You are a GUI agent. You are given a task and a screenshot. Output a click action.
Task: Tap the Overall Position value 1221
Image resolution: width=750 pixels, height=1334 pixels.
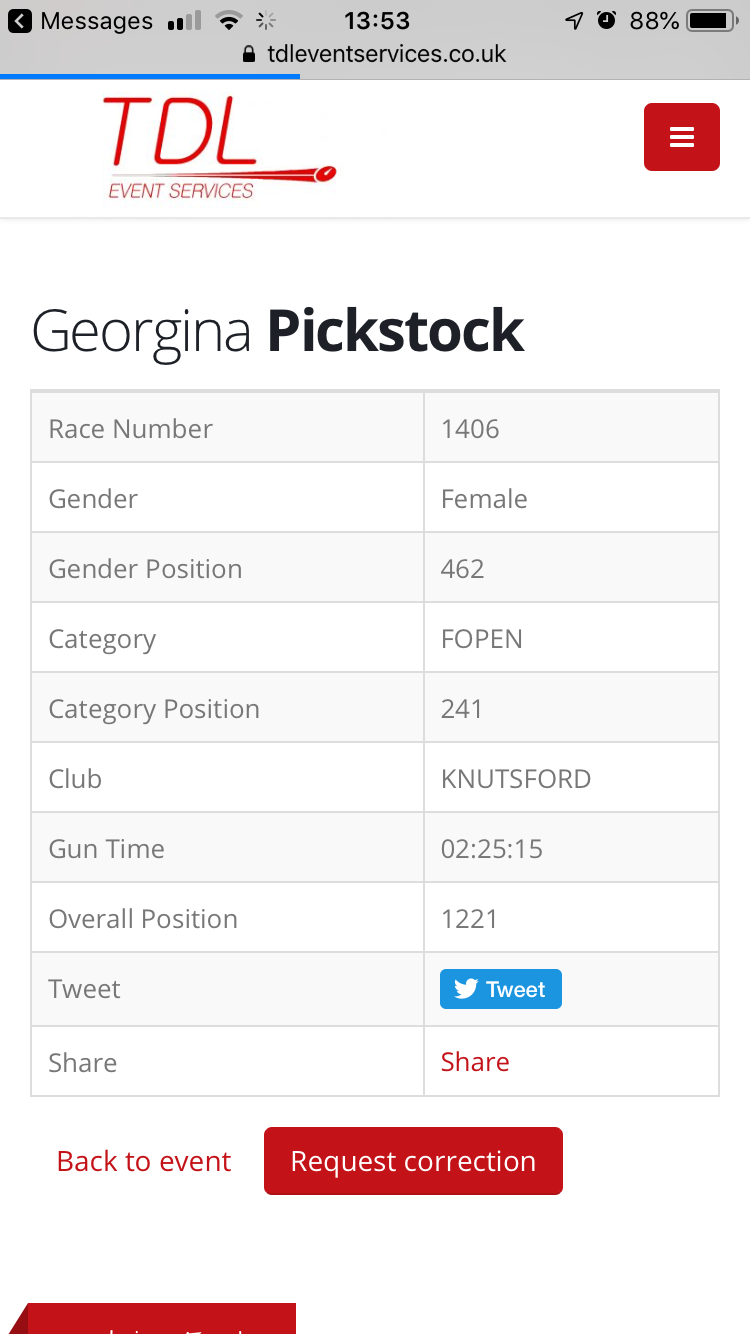469,919
